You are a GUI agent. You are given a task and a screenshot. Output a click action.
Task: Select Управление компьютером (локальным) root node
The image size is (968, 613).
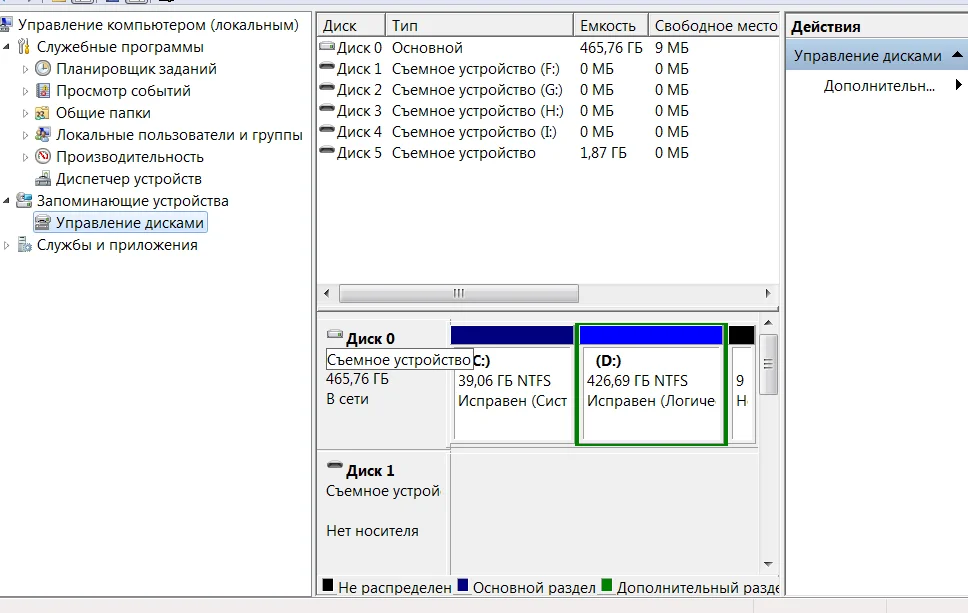click(158, 25)
